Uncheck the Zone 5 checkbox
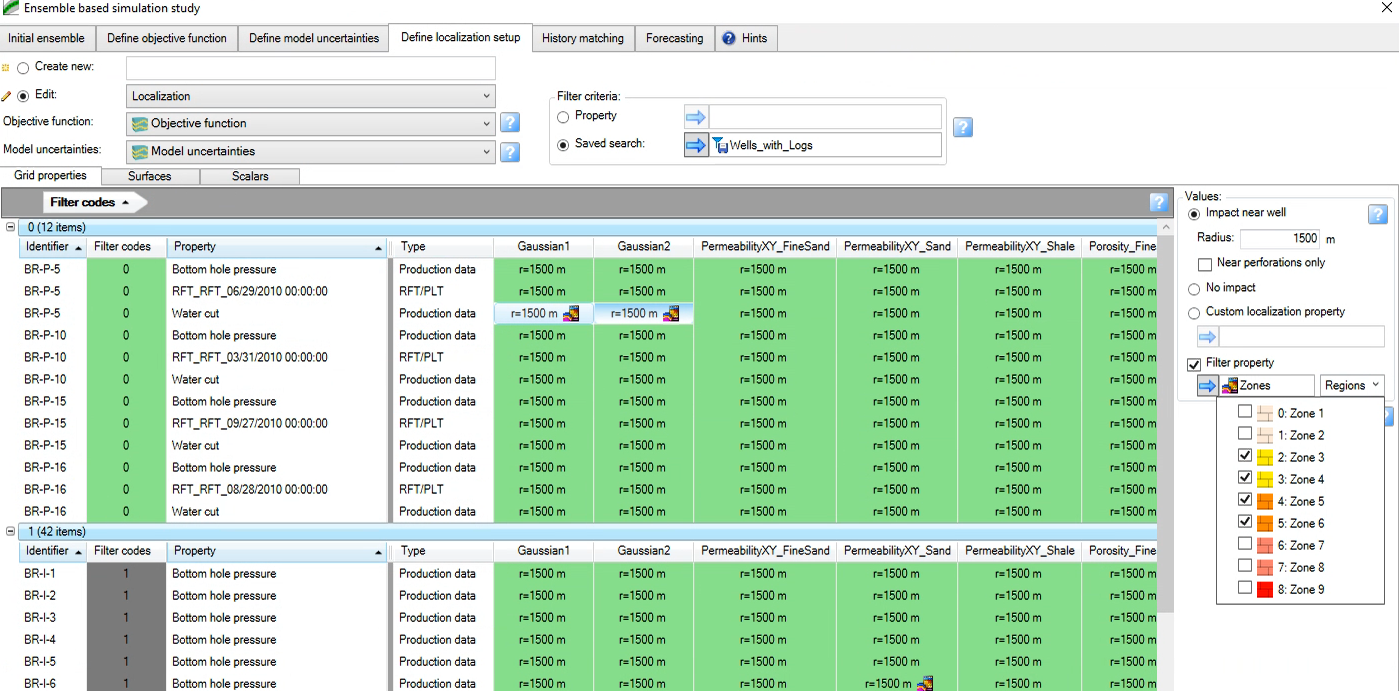This screenshot has height=691, width=1399. (x=1245, y=500)
